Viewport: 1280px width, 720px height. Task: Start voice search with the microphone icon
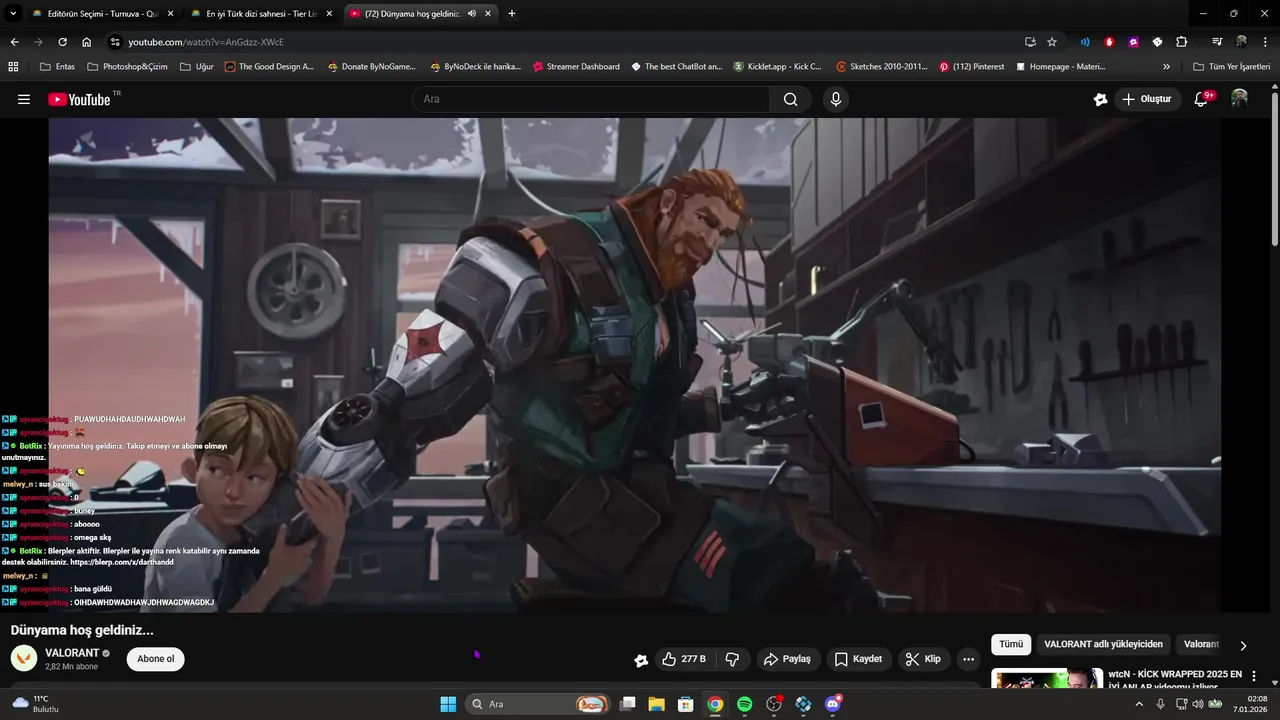[836, 99]
